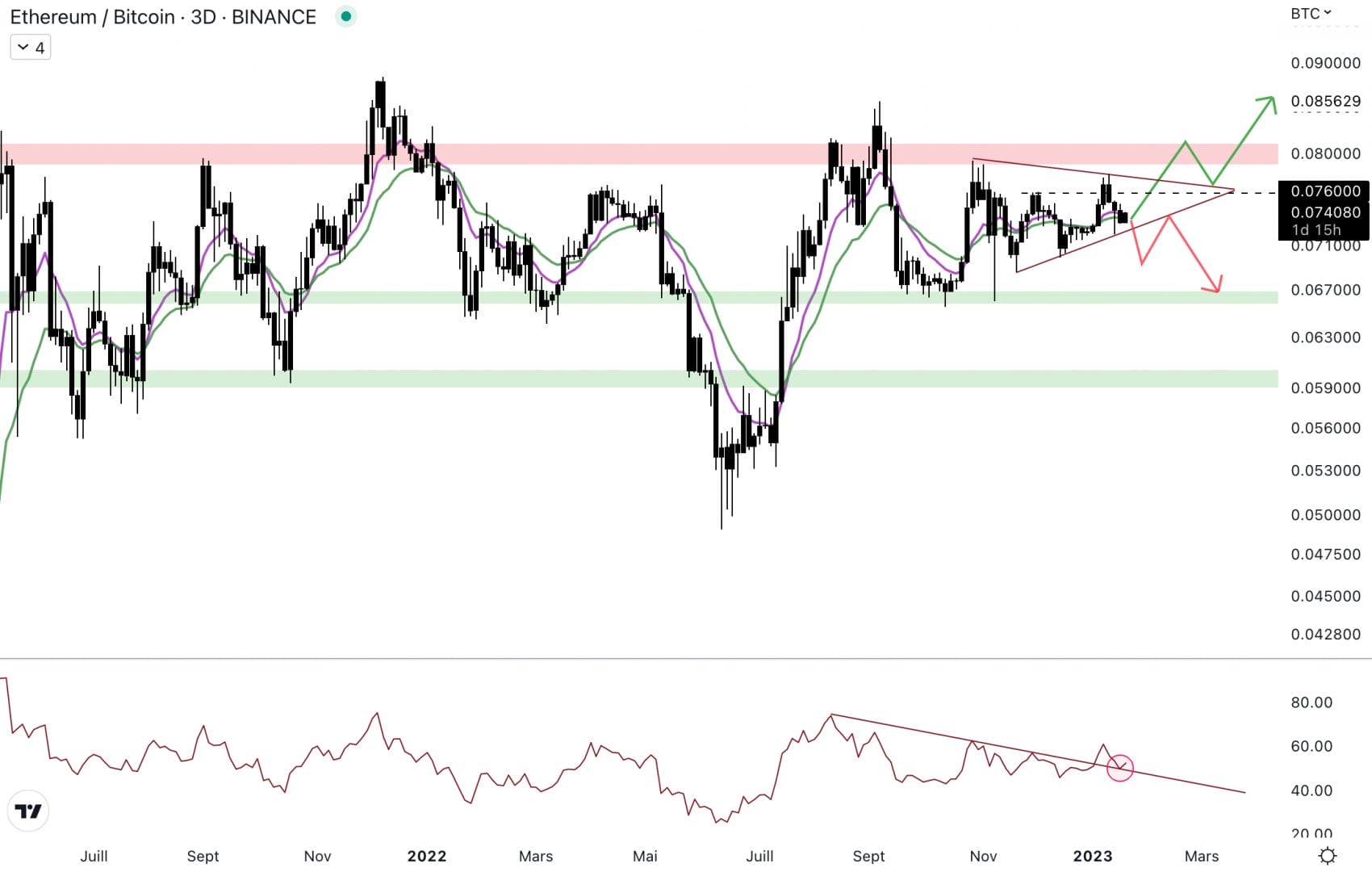Select the 0.076000 dashed line price label
This screenshot has height=872, width=1372.
pyautogui.click(x=1324, y=191)
